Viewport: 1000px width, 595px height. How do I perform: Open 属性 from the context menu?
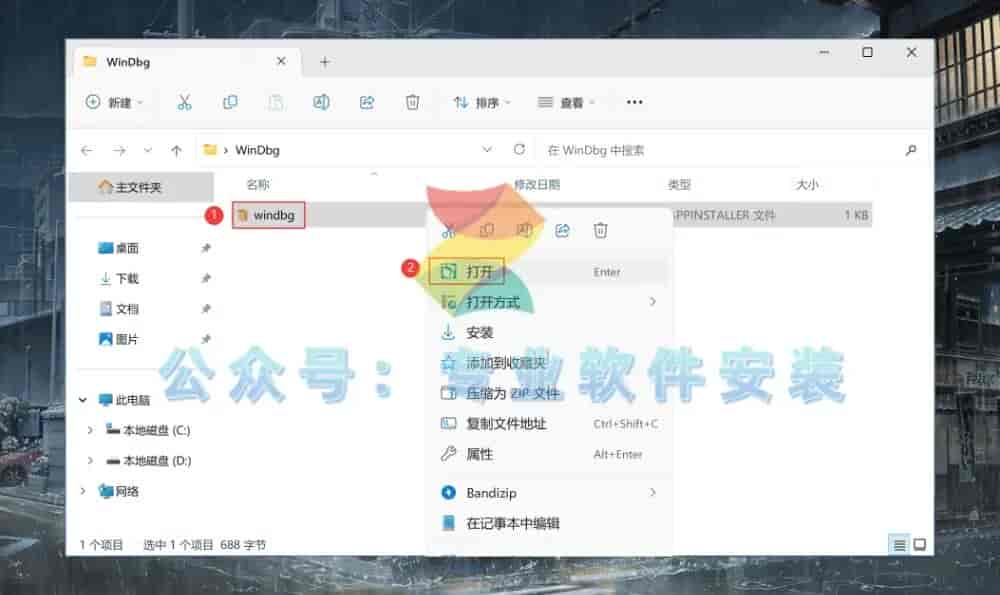(x=549, y=454)
